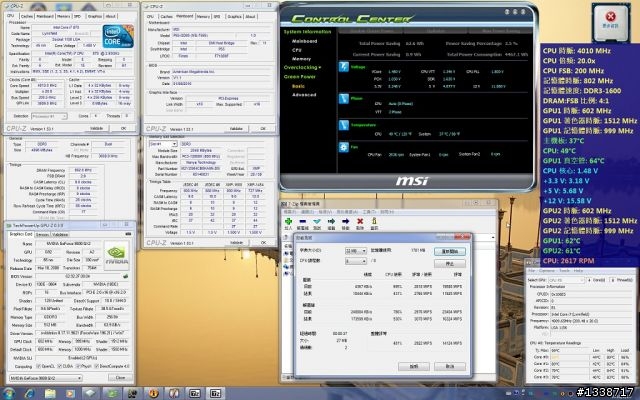This screenshot has width=640, height=400.
Task: Click the Help button in 7-Zip benchmark dialog
Action: click(x=413, y=366)
